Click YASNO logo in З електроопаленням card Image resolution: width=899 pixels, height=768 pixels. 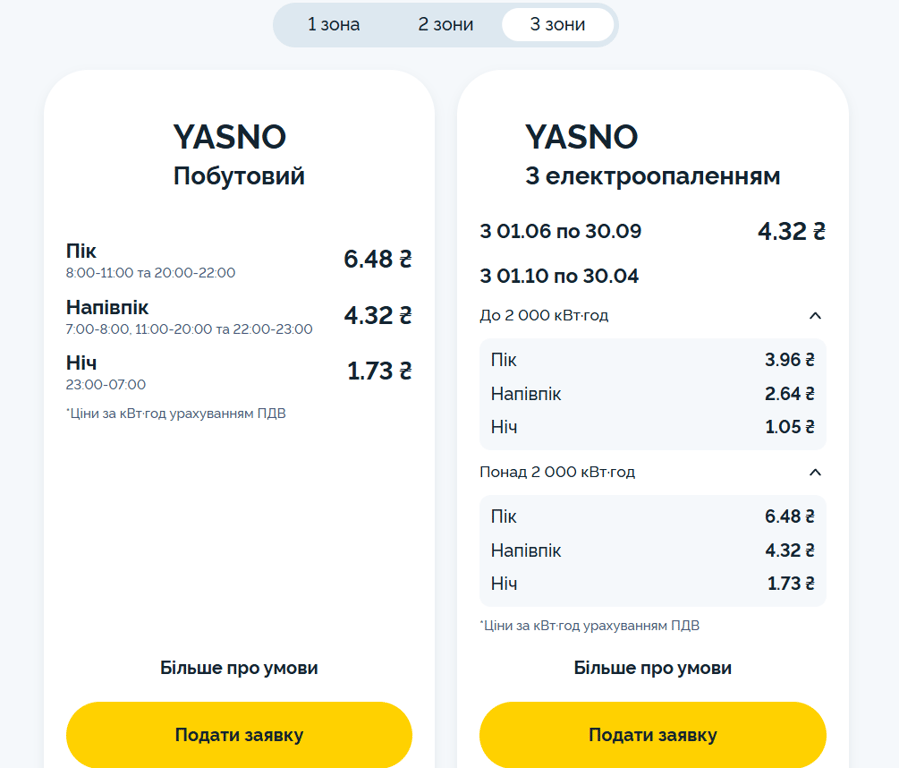tap(581, 136)
